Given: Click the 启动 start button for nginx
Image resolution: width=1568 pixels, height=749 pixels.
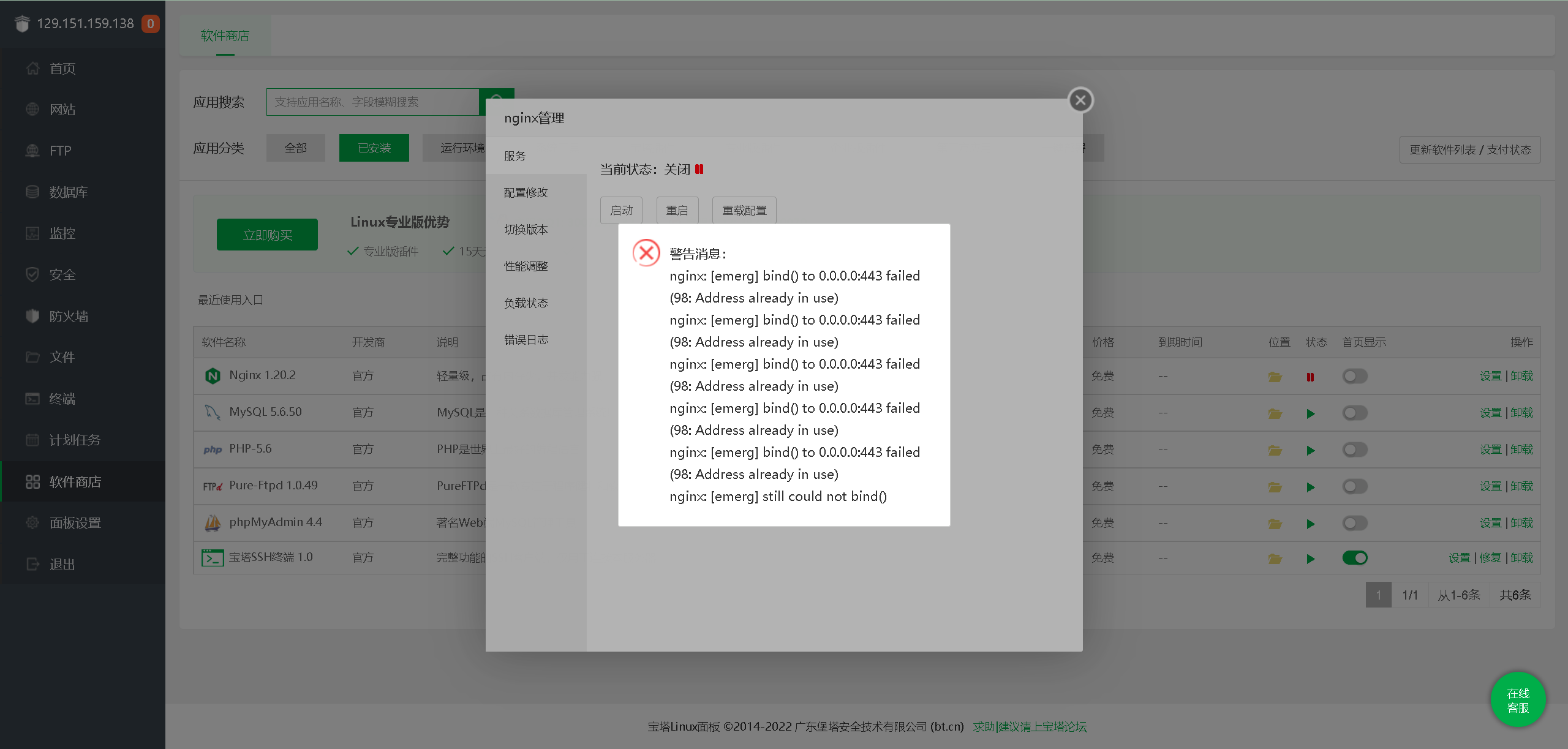Looking at the screenshot, I should click(621, 210).
